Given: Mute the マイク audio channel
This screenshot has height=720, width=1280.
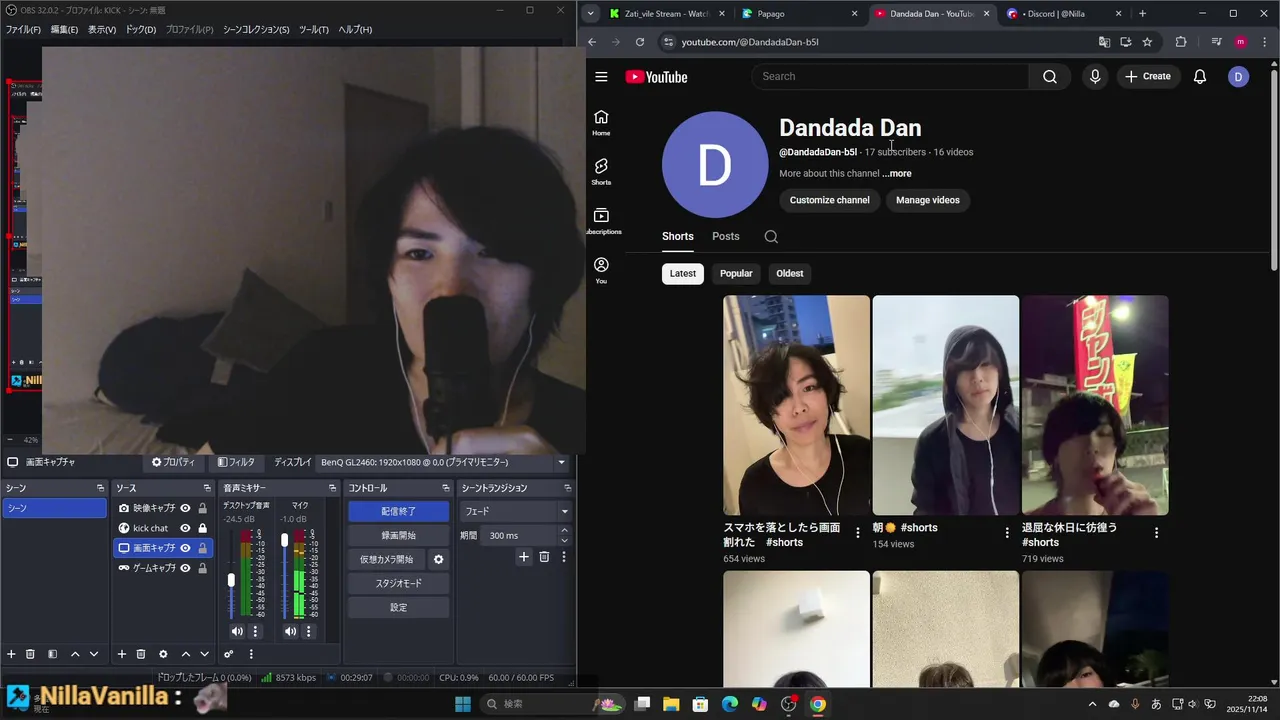Looking at the screenshot, I should pos(290,631).
